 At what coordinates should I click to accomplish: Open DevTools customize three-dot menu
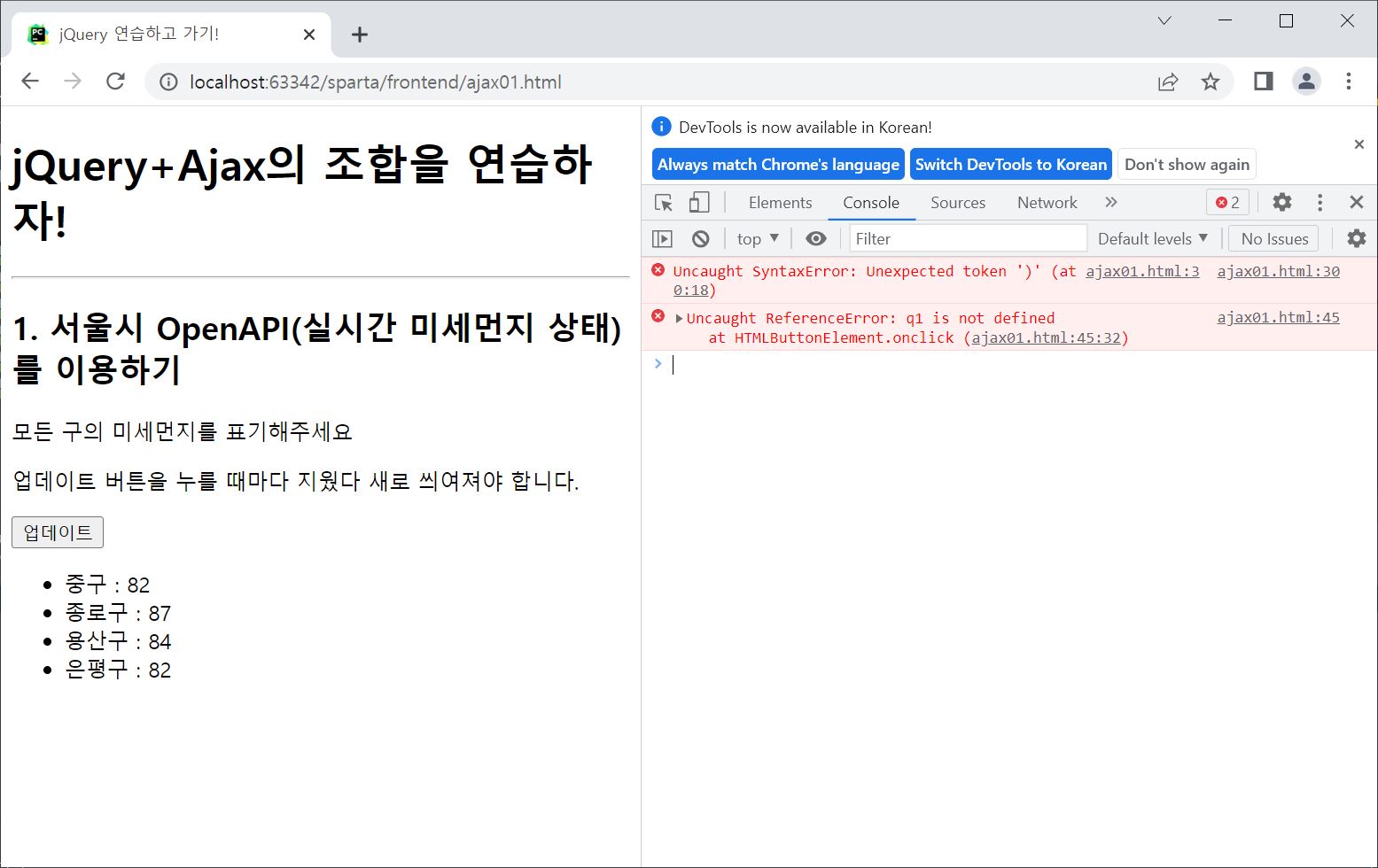point(1320,203)
